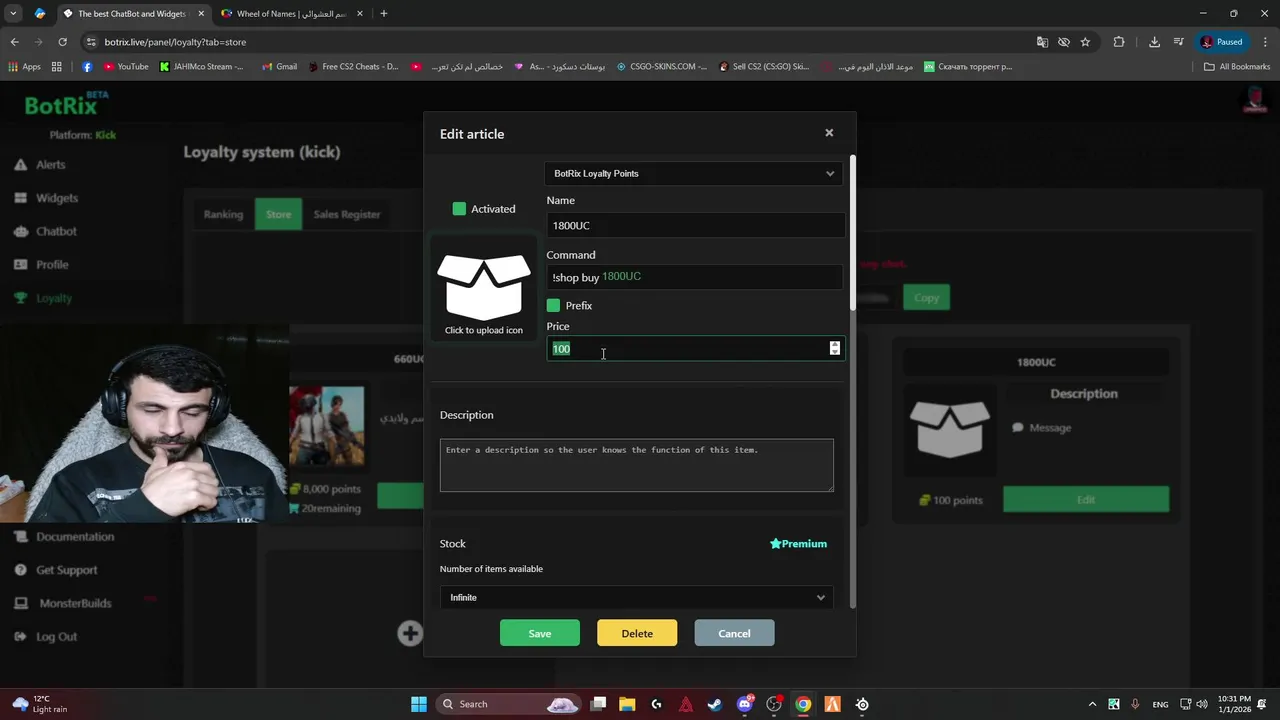Screen dimensions: 1280x720
Task: Click the green Copy button
Action: (x=926, y=298)
